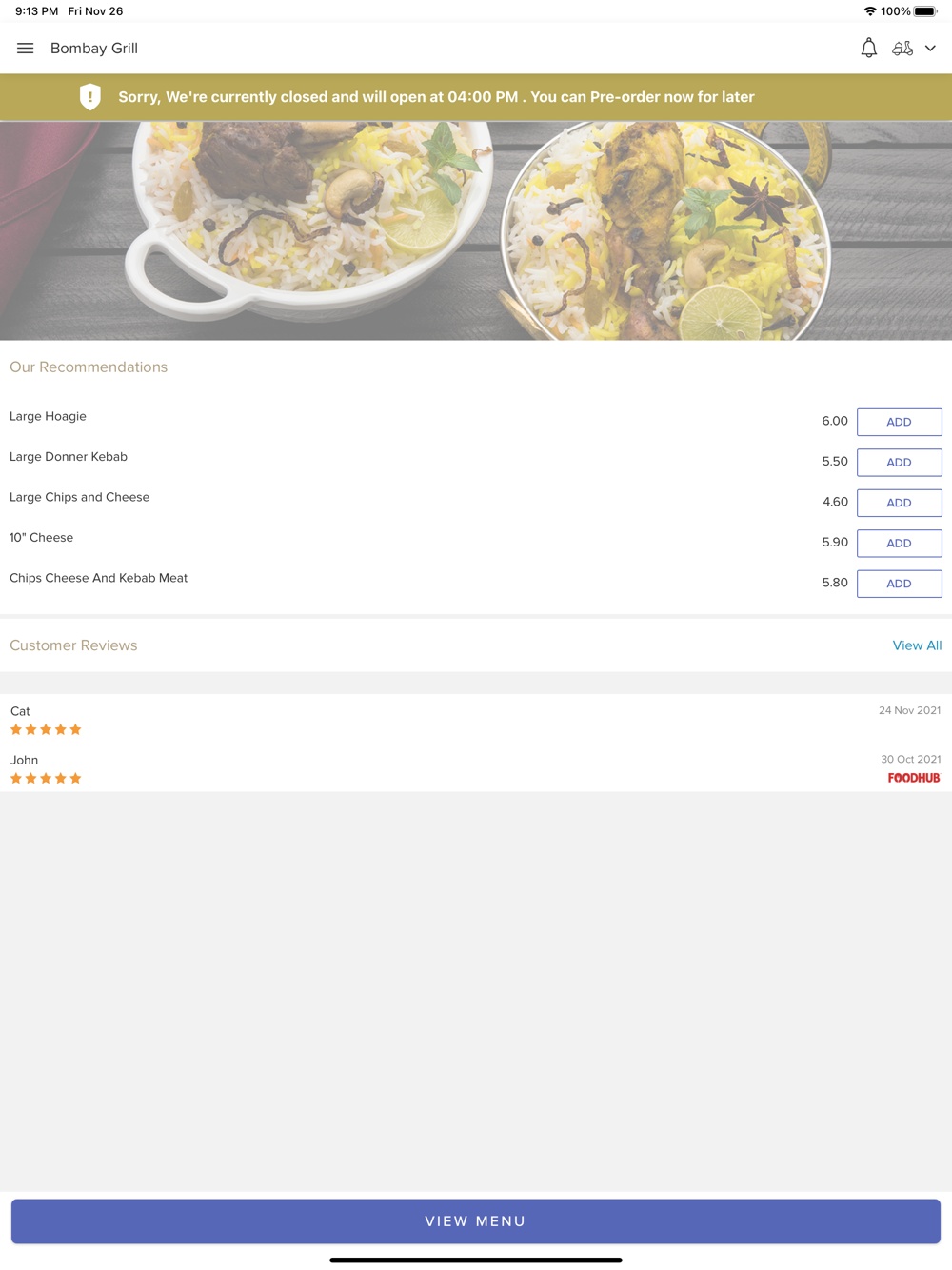
Task: Open View All customer reviews
Action: (x=917, y=645)
